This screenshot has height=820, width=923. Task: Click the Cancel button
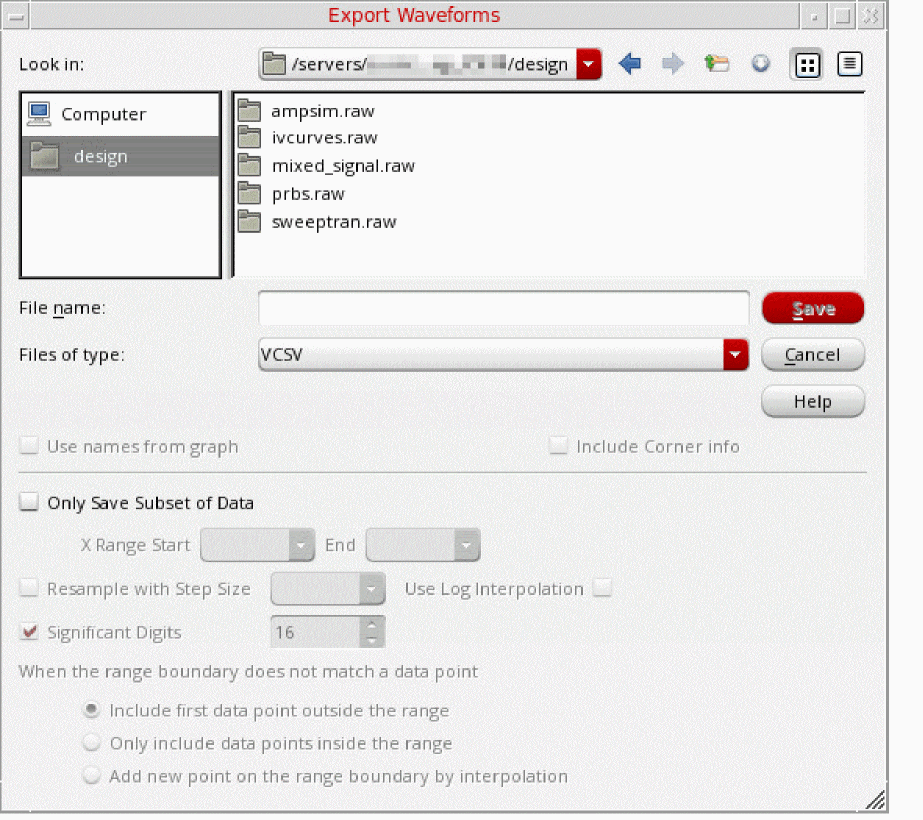(813, 354)
